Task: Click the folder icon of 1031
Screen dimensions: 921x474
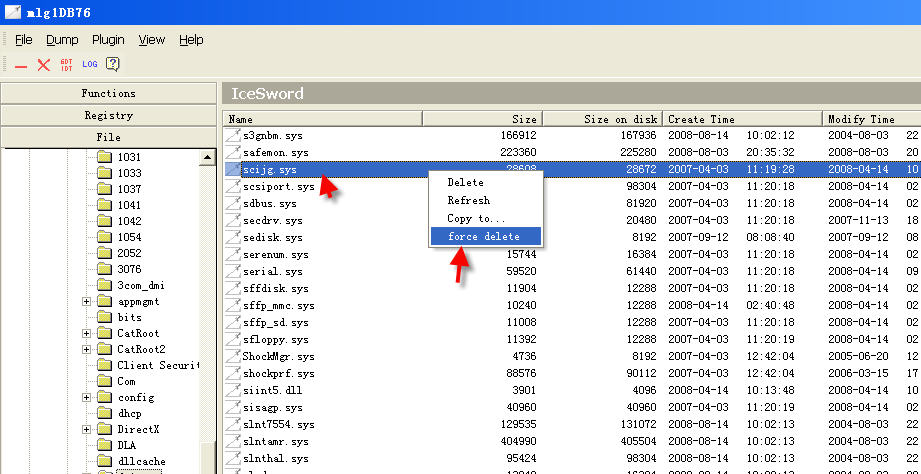Action: click(x=104, y=157)
